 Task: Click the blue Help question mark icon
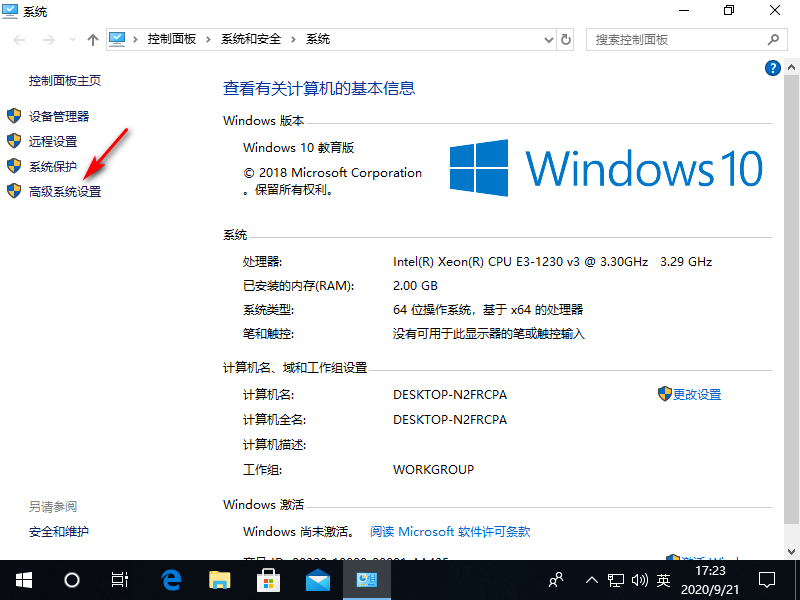coord(772,68)
